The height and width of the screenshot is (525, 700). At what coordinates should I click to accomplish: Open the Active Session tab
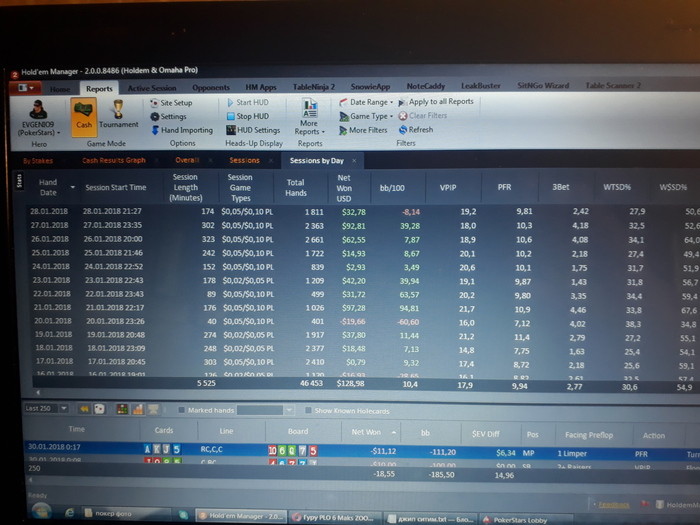coord(152,88)
